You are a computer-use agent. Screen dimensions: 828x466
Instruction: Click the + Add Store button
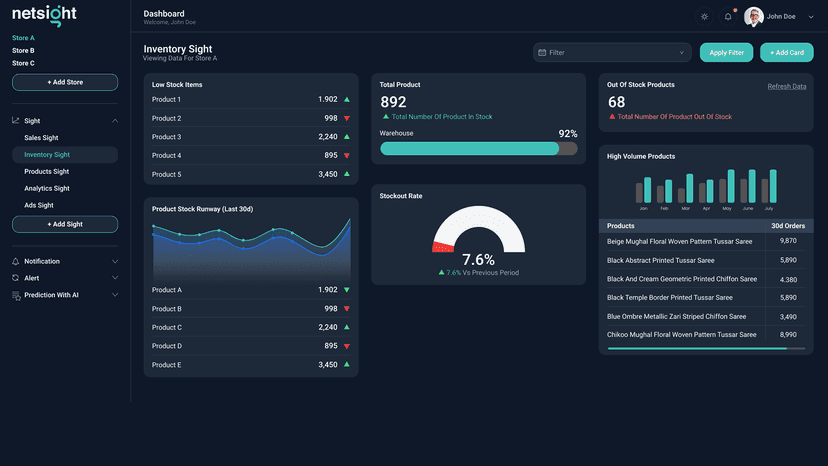[65, 82]
